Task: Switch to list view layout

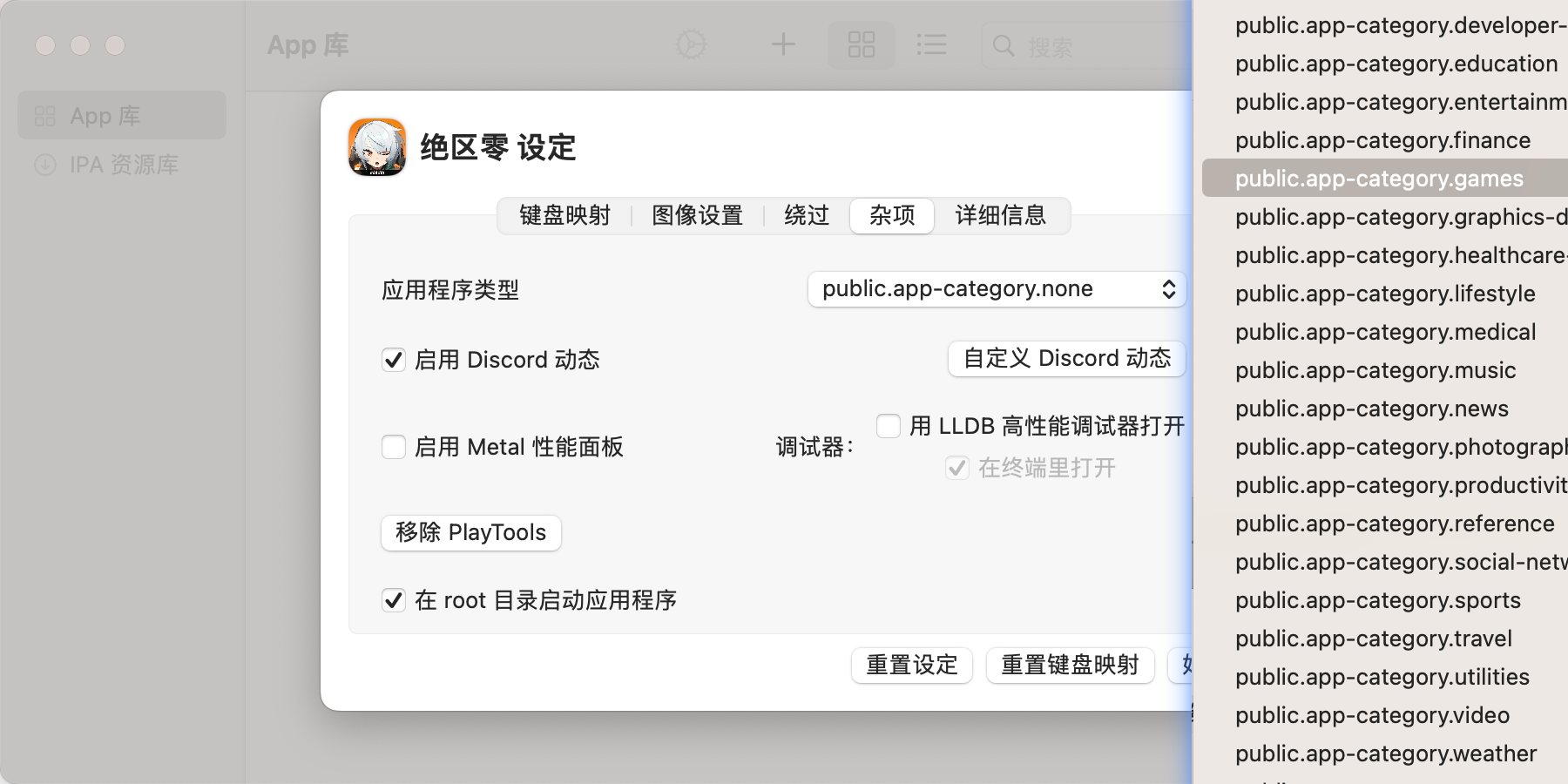Action: (931, 44)
